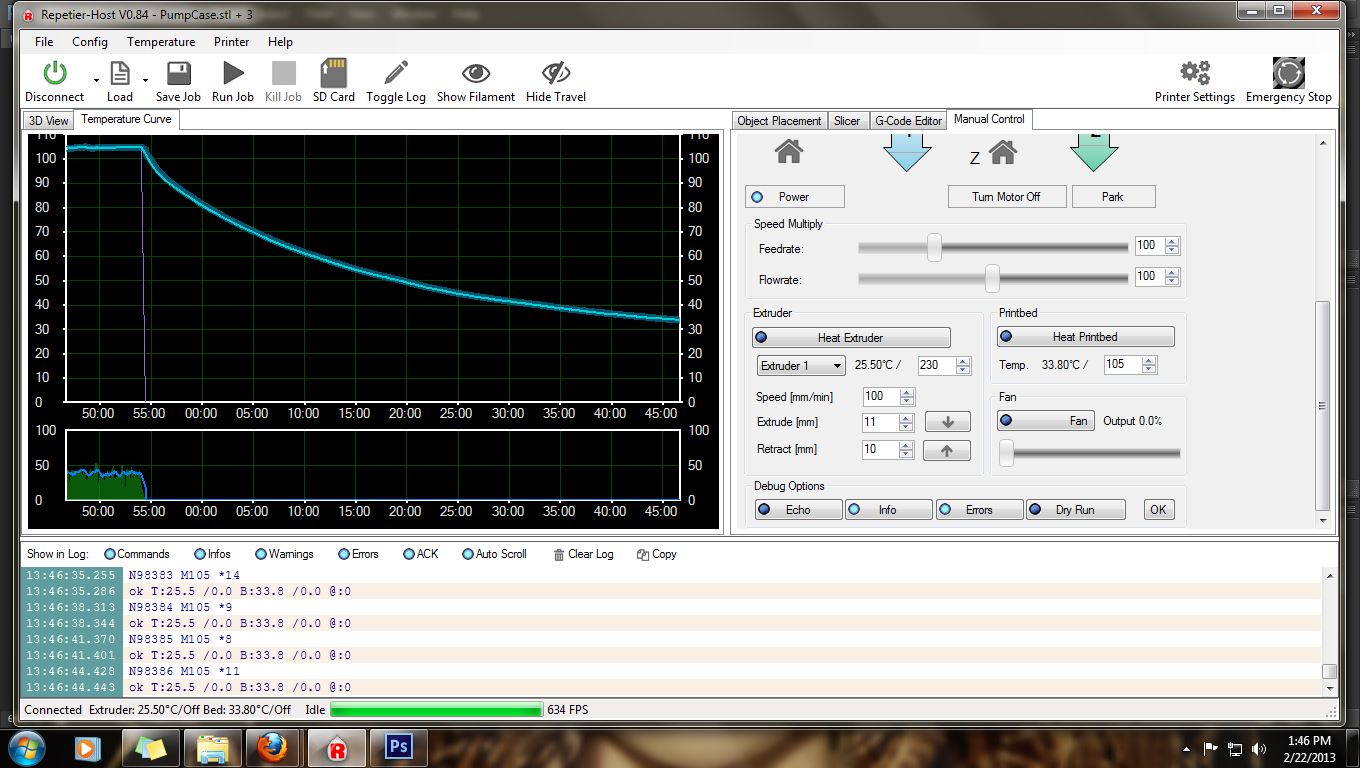Click the Turn Motor Off button
The height and width of the screenshot is (768, 1360).
[x=1006, y=197]
